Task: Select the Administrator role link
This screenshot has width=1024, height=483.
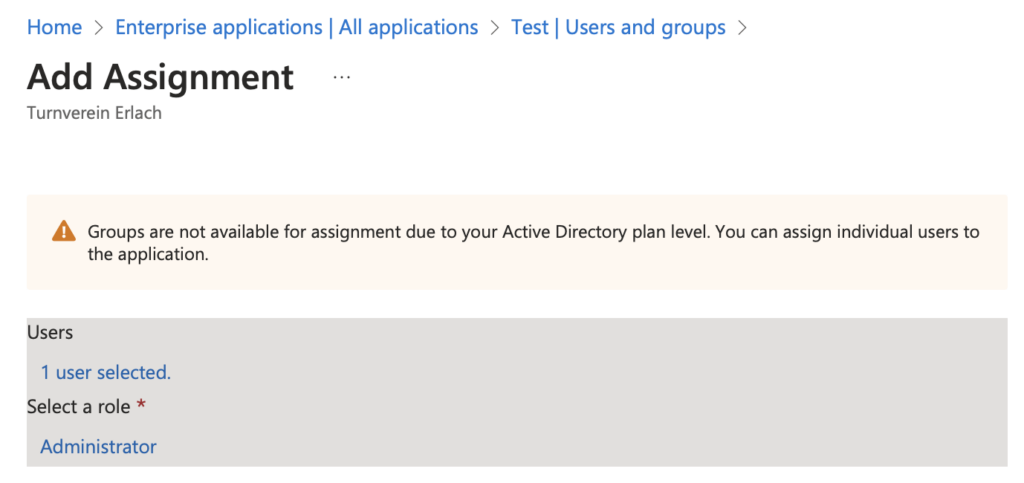Action: [x=99, y=446]
